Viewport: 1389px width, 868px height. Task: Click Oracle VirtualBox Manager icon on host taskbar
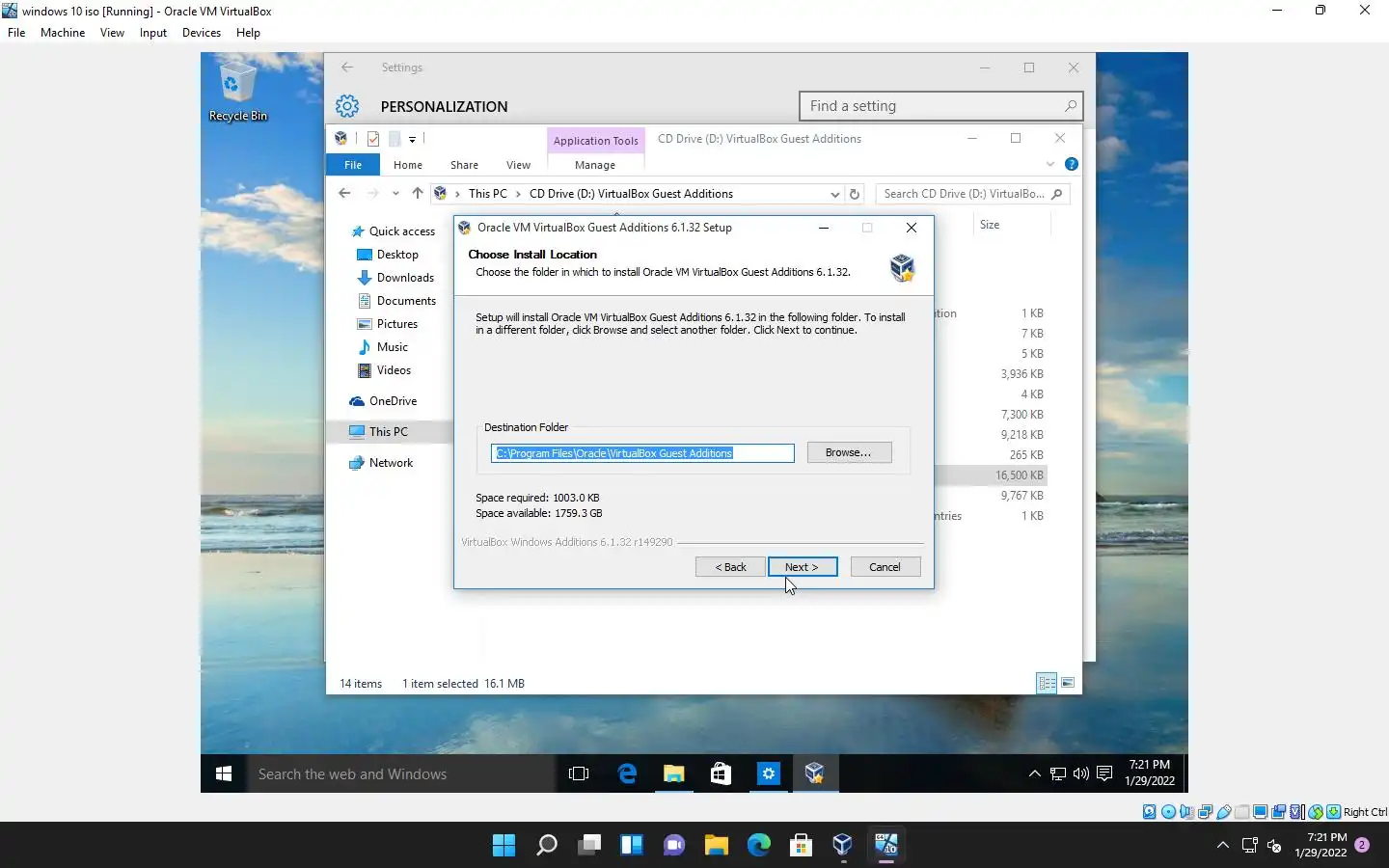(x=842, y=846)
